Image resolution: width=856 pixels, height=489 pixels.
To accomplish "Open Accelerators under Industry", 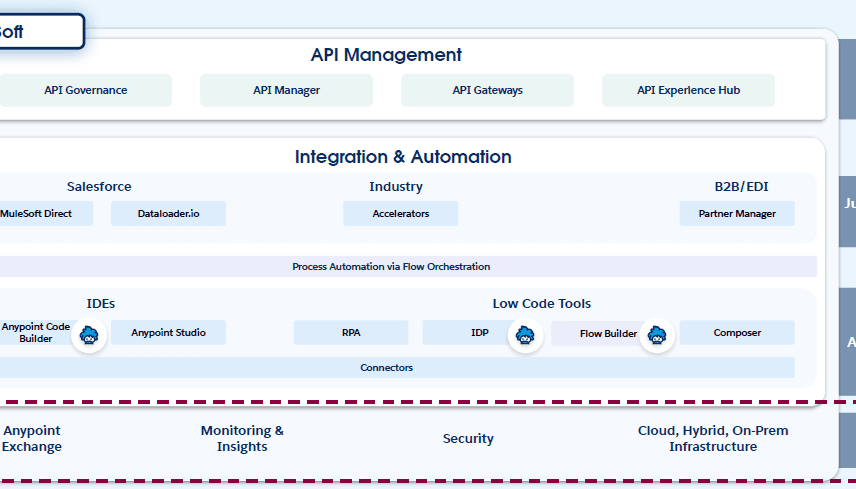I will click(x=400, y=213).
